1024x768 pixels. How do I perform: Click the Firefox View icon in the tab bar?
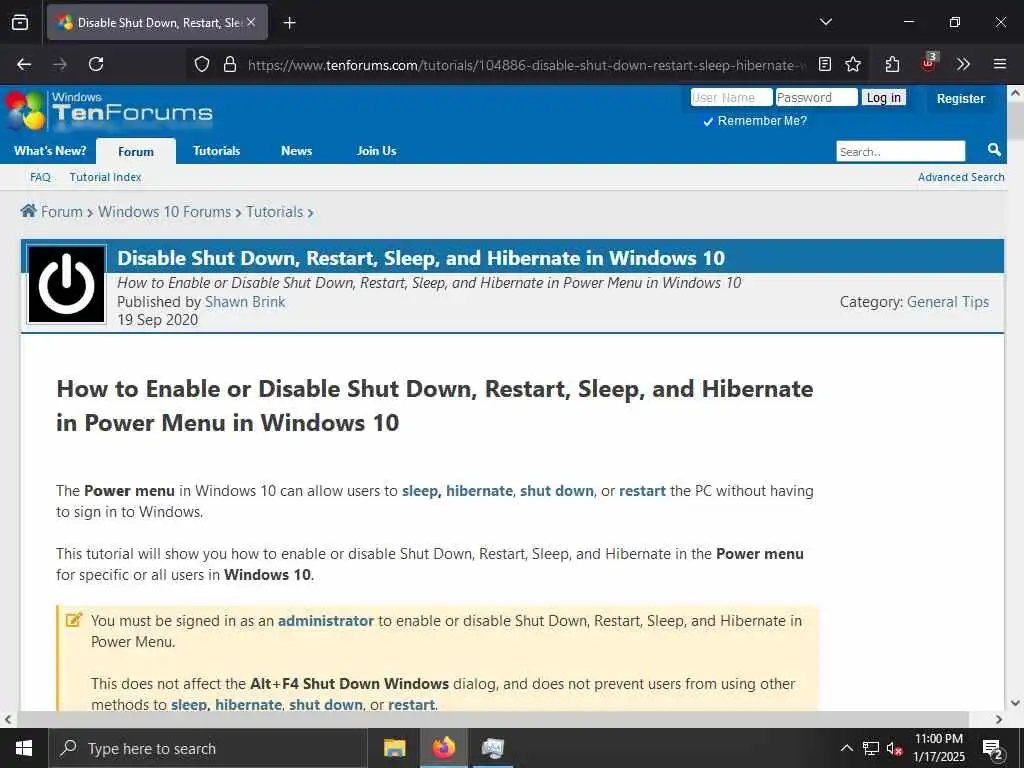pos(20,22)
